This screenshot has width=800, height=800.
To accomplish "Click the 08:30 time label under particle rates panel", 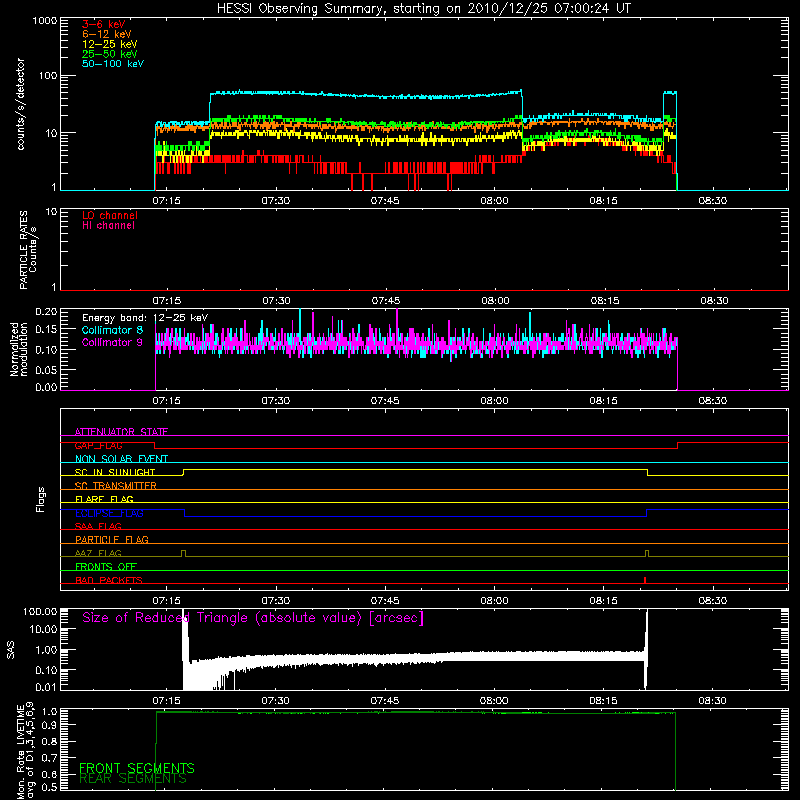I will pos(713,301).
